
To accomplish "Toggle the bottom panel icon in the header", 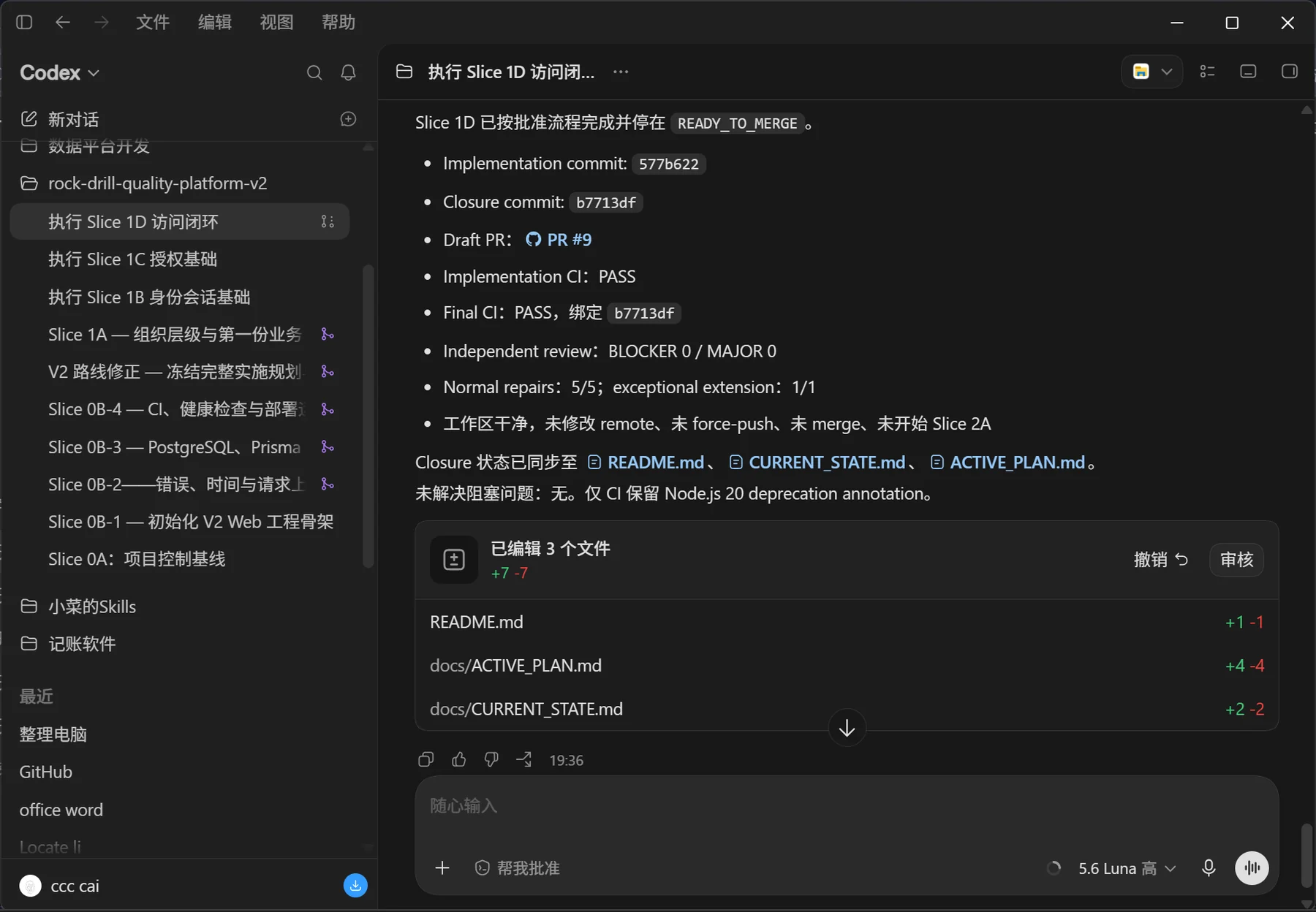I will [1249, 72].
